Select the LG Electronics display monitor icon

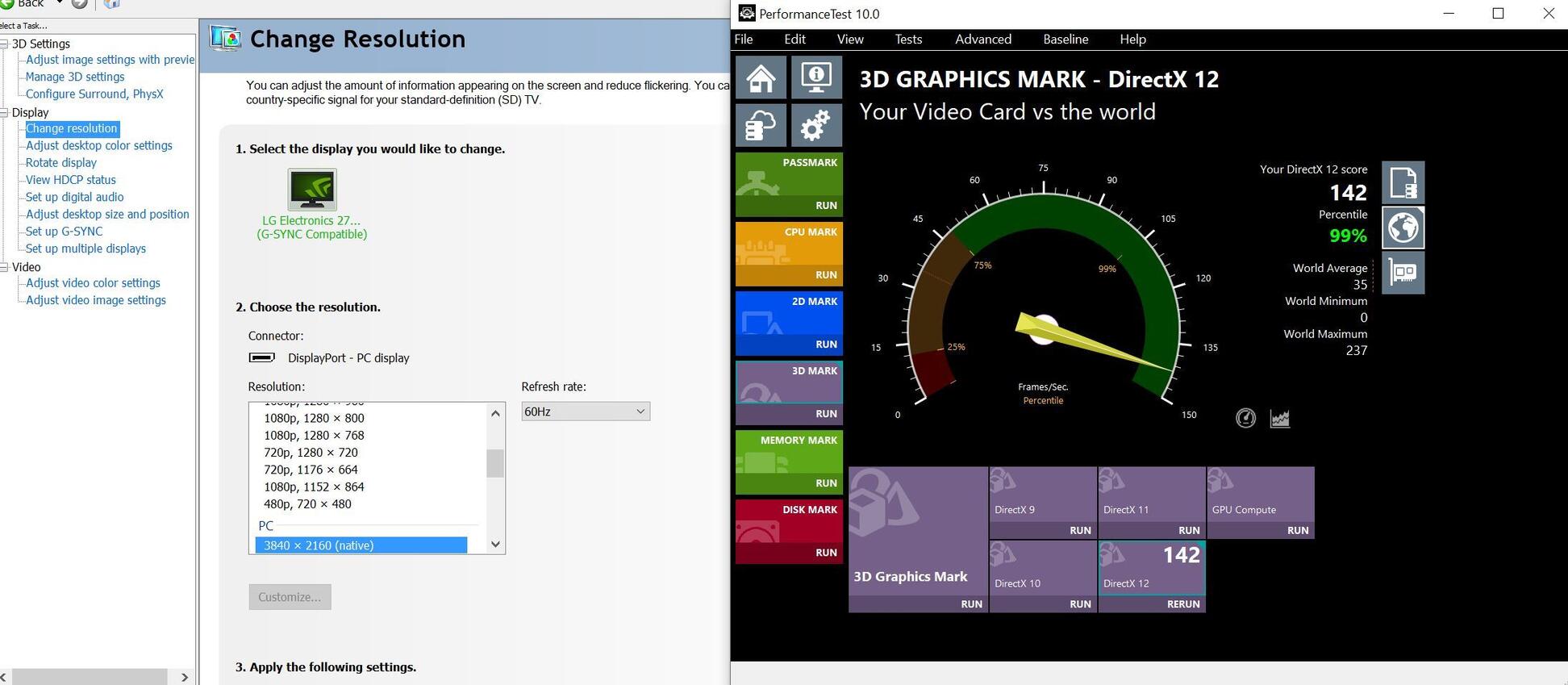click(x=312, y=190)
